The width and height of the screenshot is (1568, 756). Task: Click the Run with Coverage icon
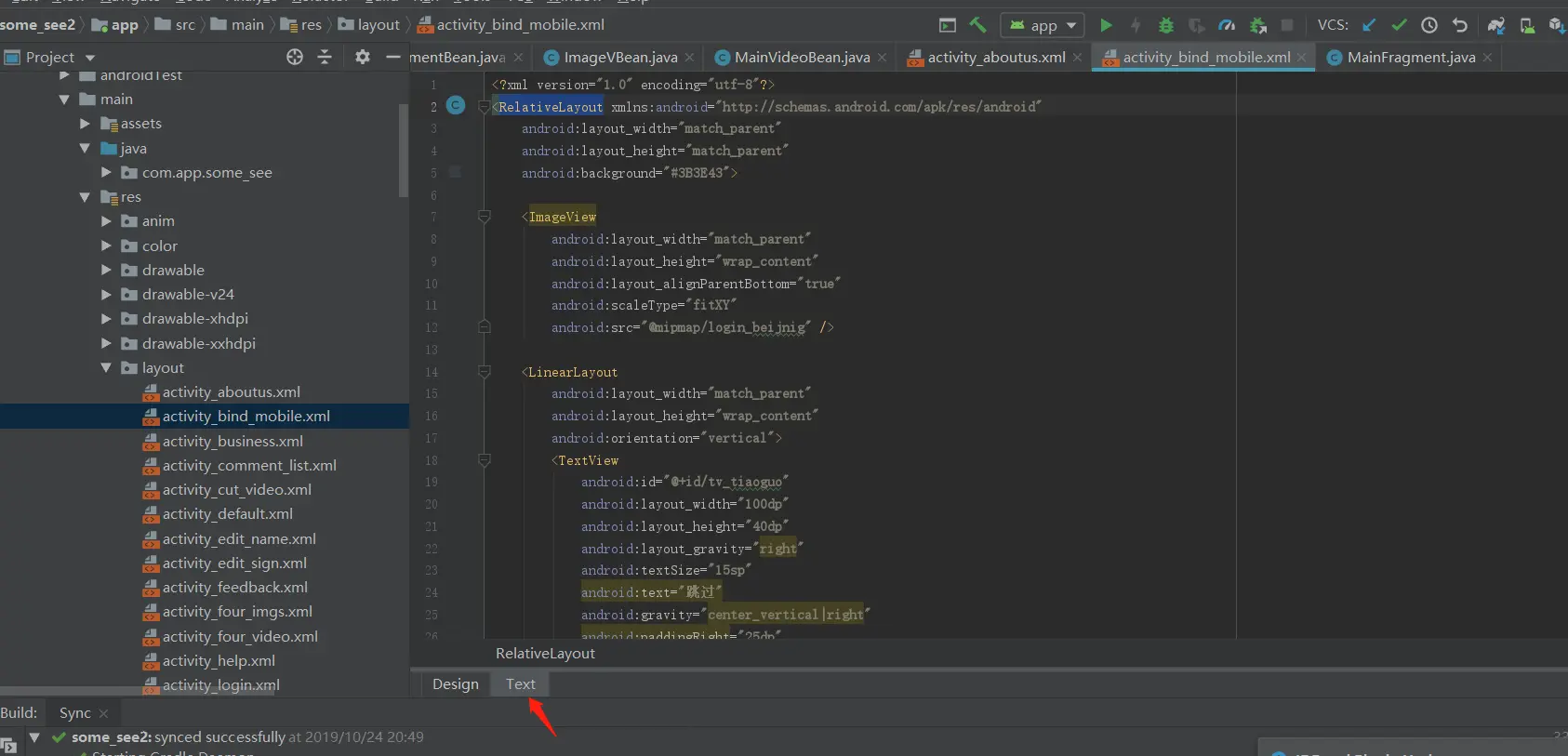coord(1196,25)
